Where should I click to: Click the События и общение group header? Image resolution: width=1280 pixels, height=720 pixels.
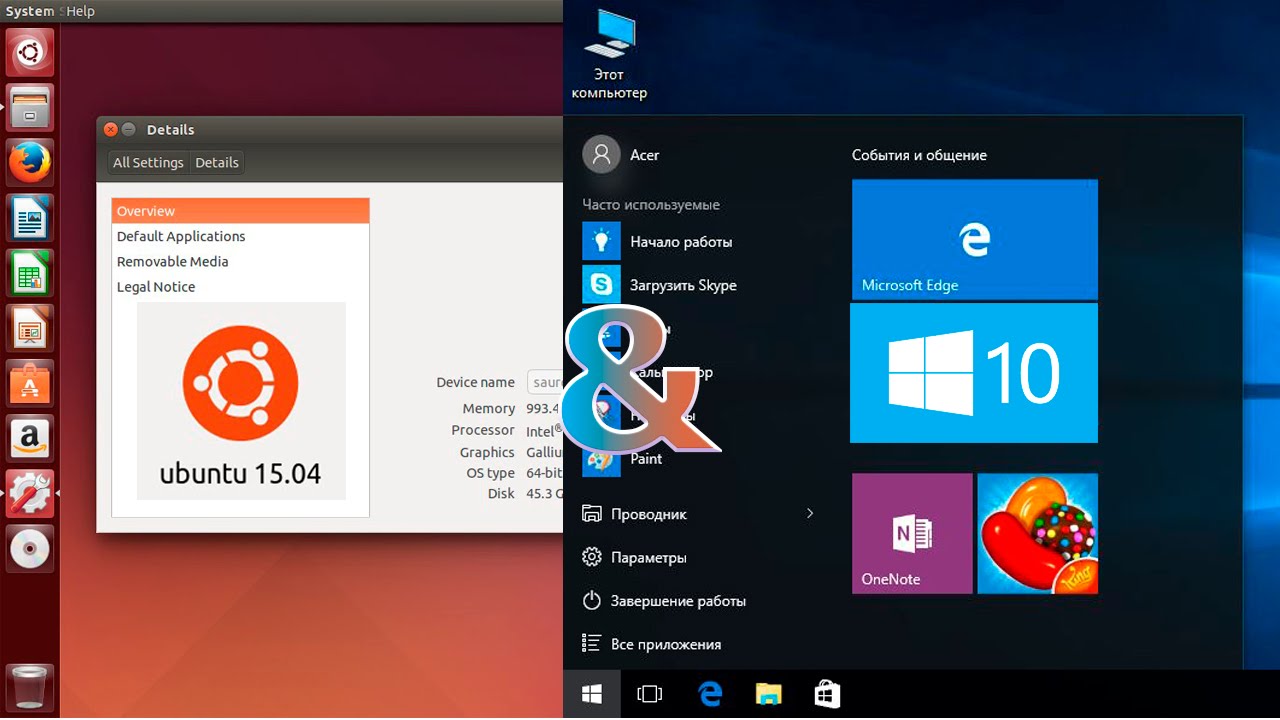(x=919, y=155)
